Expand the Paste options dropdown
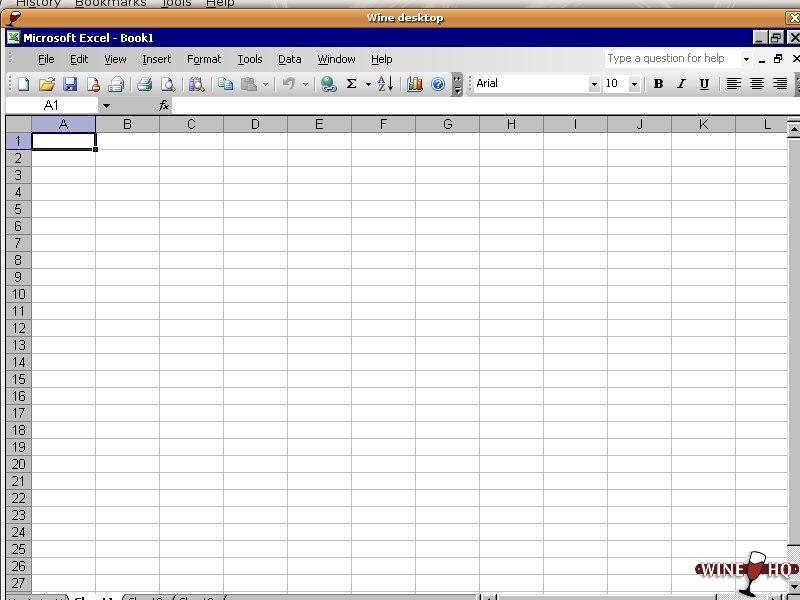The height and width of the screenshot is (600, 800). click(x=265, y=84)
